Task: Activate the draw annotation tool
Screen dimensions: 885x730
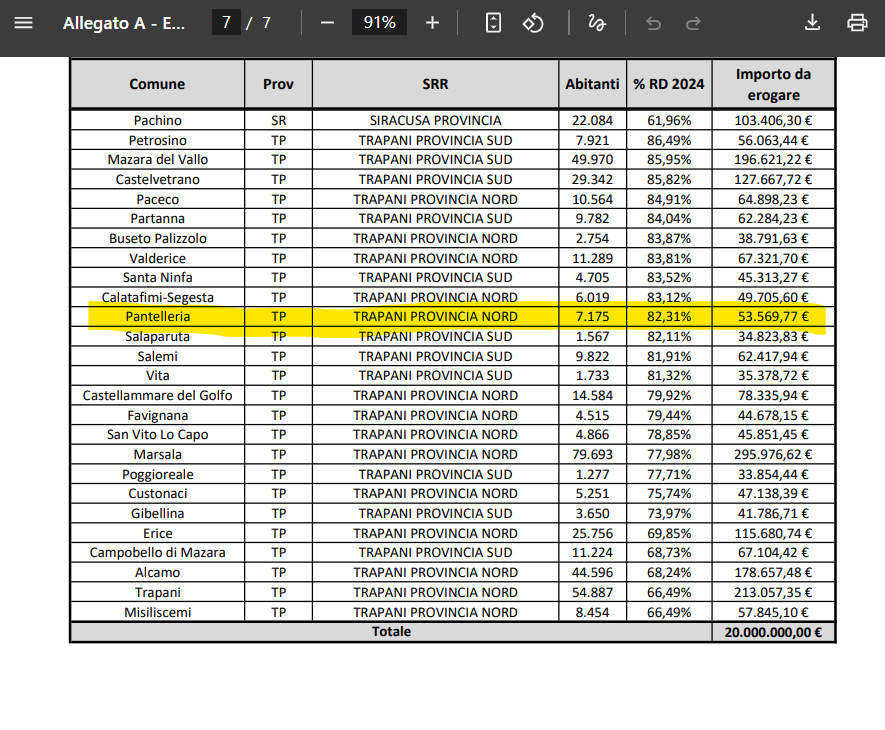Action: pos(597,23)
